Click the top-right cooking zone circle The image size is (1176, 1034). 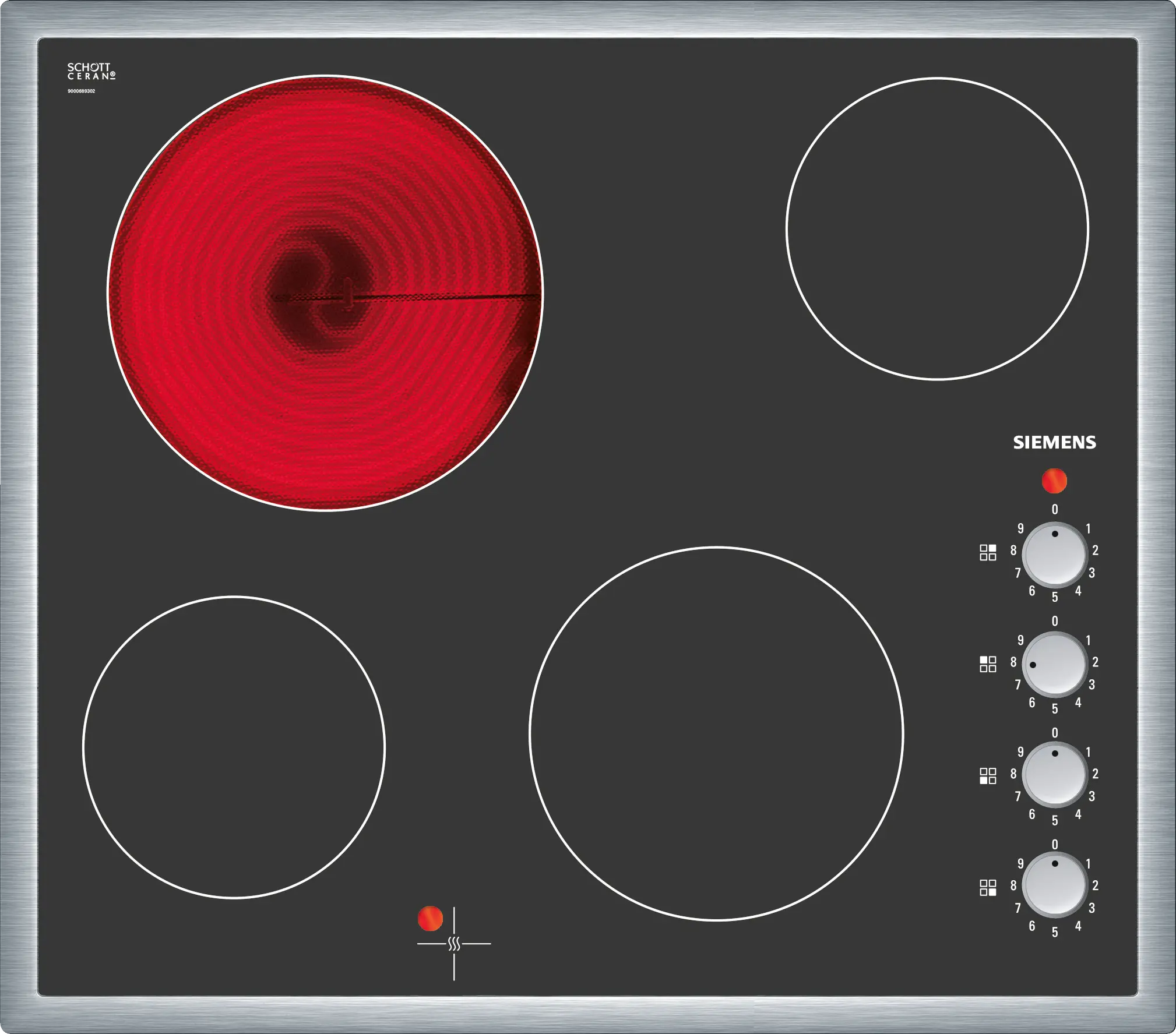(x=937, y=229)
